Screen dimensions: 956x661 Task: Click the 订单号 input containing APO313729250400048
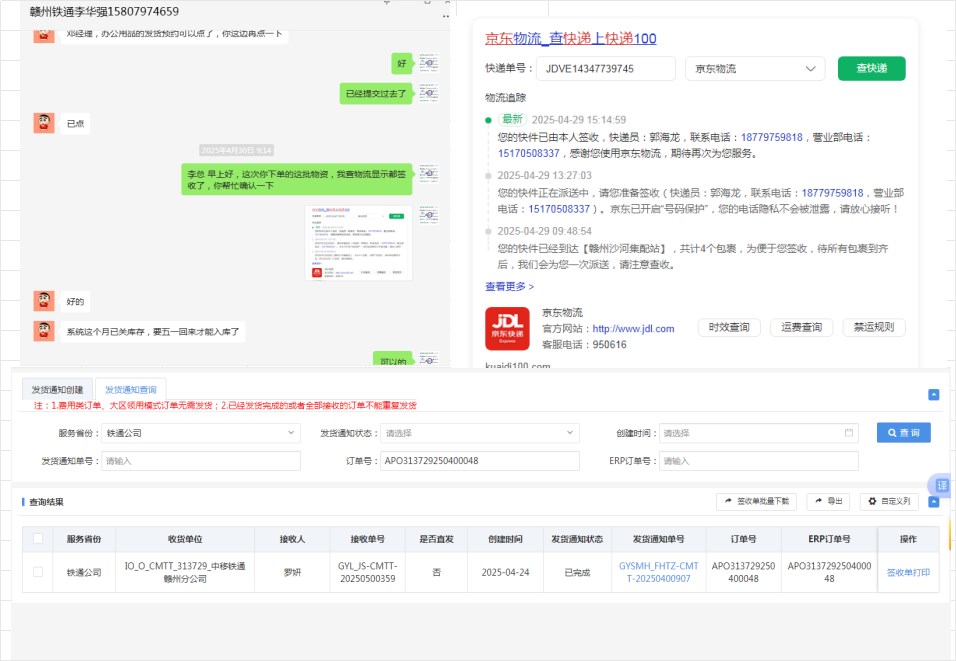480,461
